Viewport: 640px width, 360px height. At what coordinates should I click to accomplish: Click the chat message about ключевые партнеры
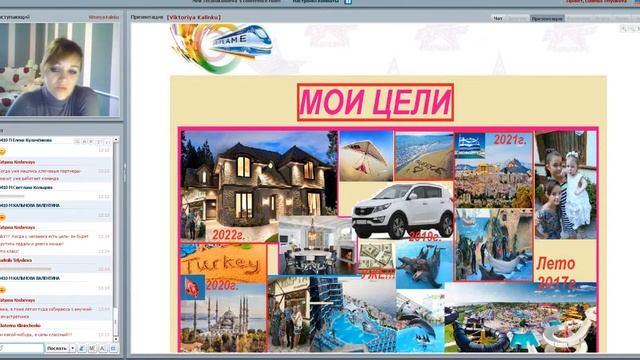point(41,175)
